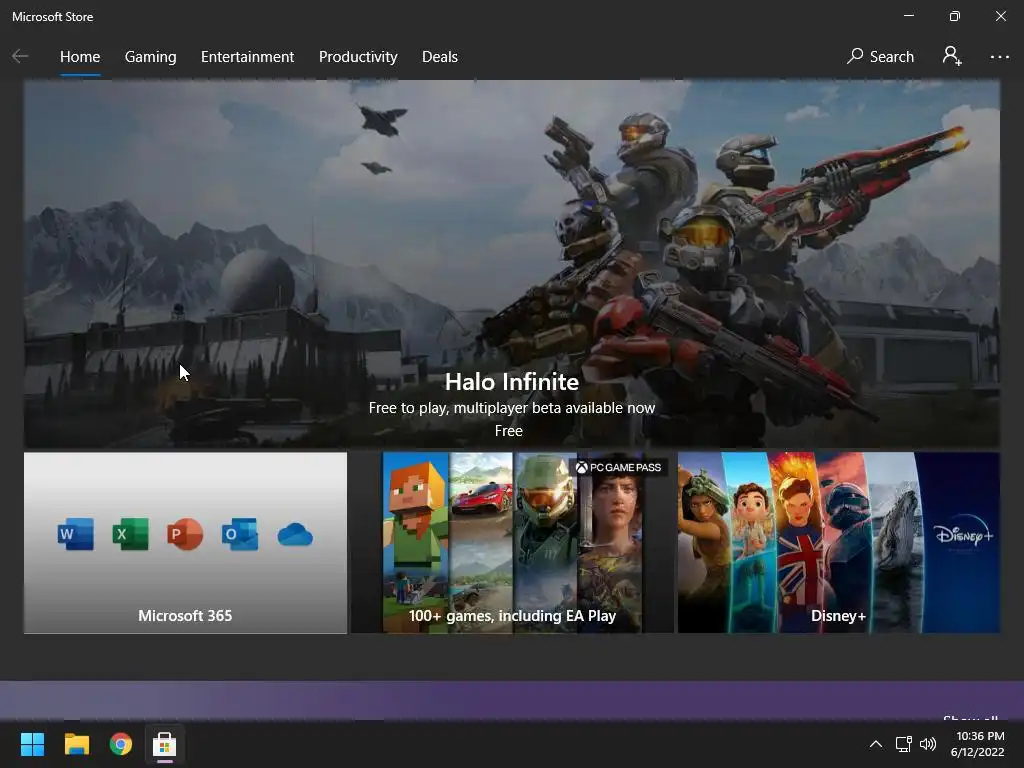The image size is (1024, 768).
Task: Launch Google Chrome from the taskbar
Action: [x=121, y=744]
